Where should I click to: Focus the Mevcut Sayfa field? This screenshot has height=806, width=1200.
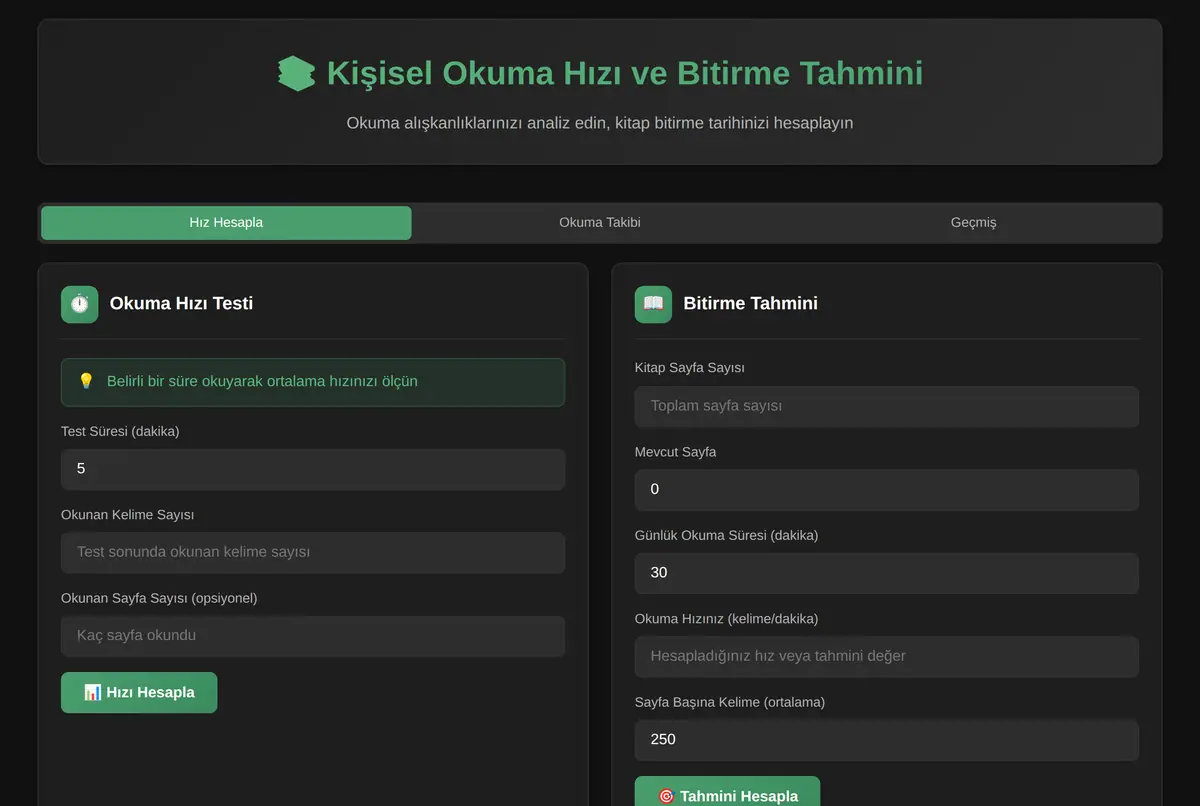click(x=887, y=489)
